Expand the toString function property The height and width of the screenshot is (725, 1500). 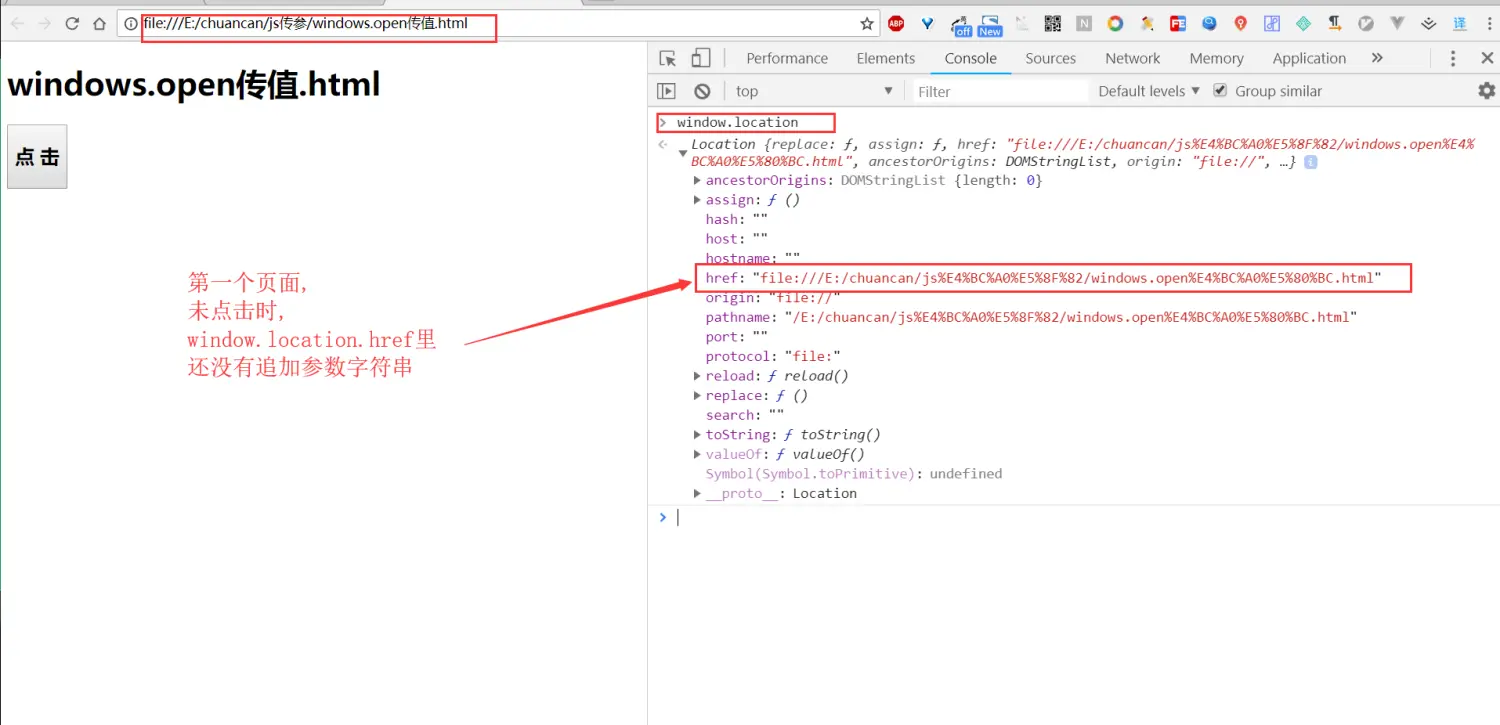pyautogui.click(x=698, y=434)
